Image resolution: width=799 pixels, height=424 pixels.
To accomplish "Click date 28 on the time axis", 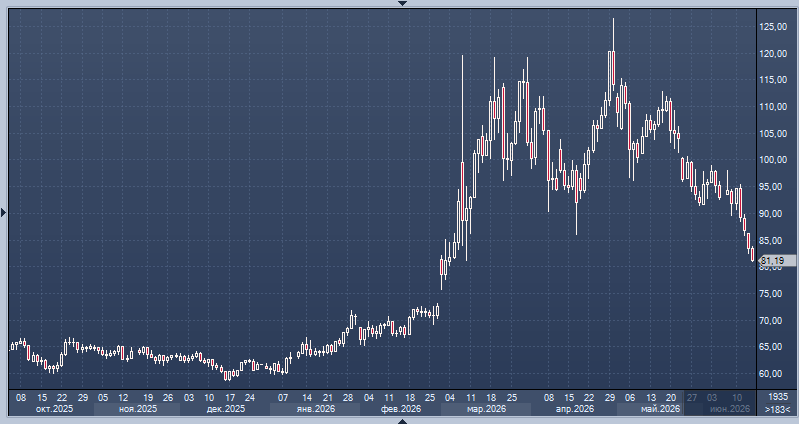I will [x=348, y=398].
